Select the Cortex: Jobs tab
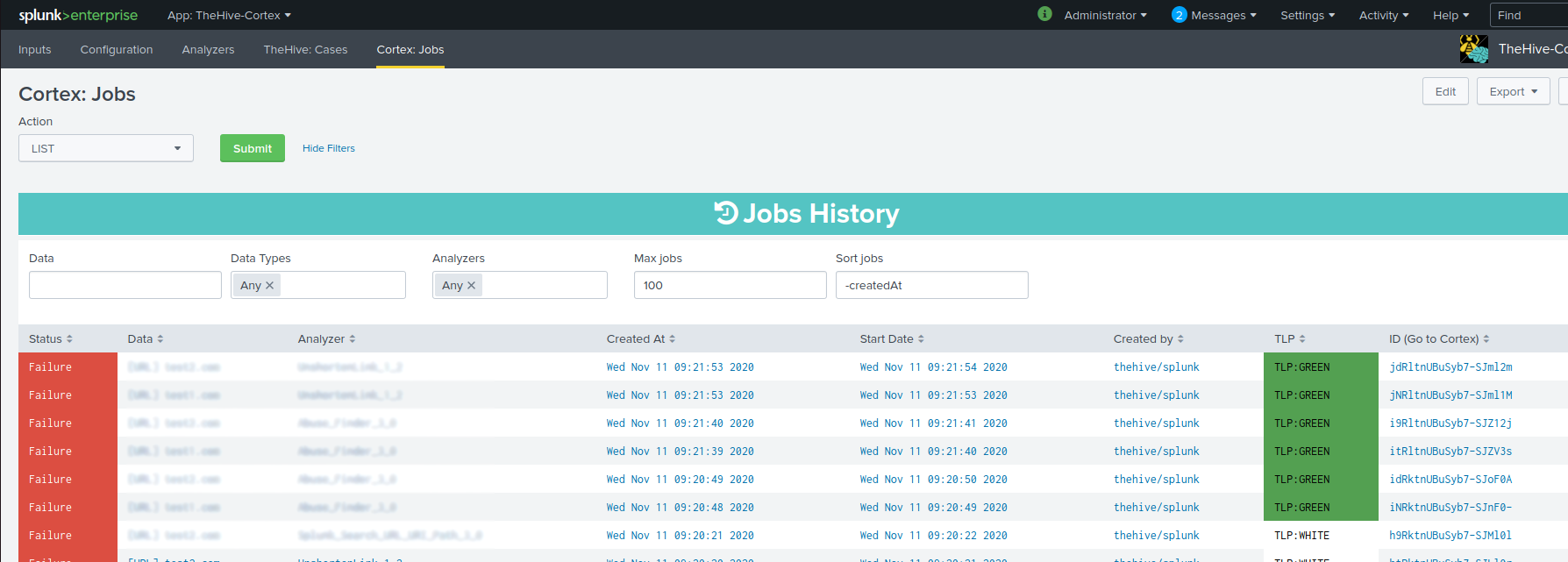The height and width of the screenshot is (562, 1568). point(410,49)
